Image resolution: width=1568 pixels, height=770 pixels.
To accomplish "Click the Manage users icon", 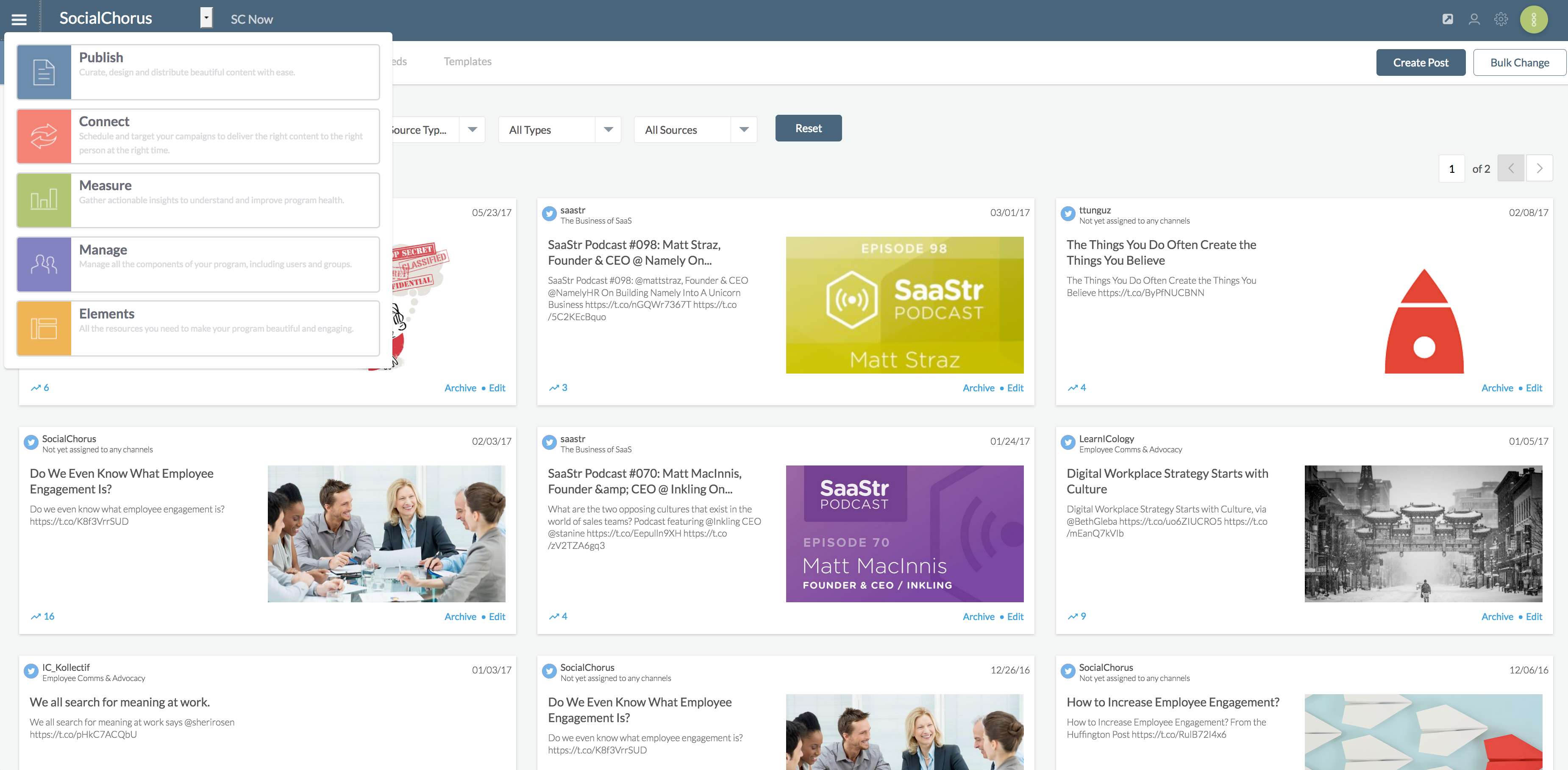I will pos(44,264).
